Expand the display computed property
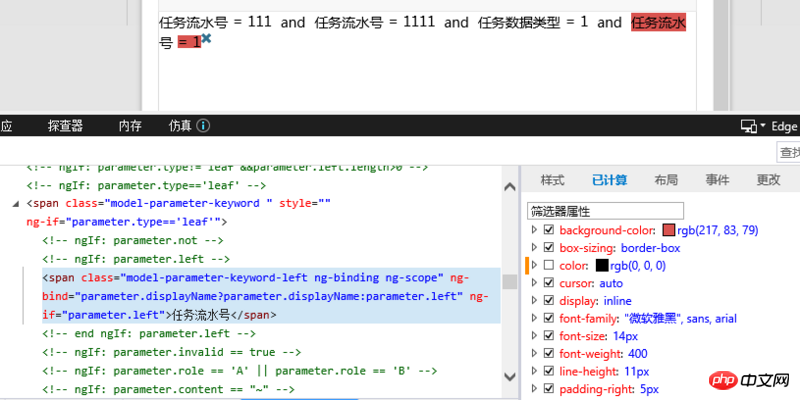Screen dimensions: 800x400 tap(534, 301)
